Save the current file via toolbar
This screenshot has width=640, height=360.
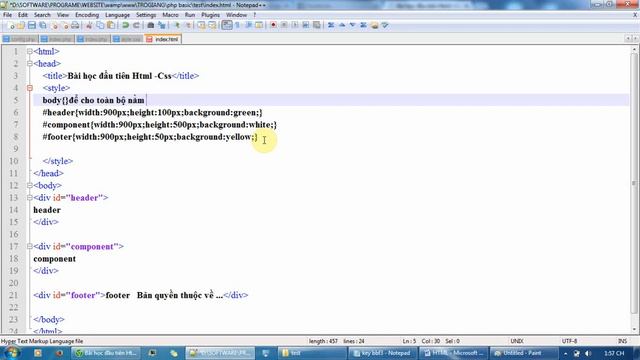point(32,25)
